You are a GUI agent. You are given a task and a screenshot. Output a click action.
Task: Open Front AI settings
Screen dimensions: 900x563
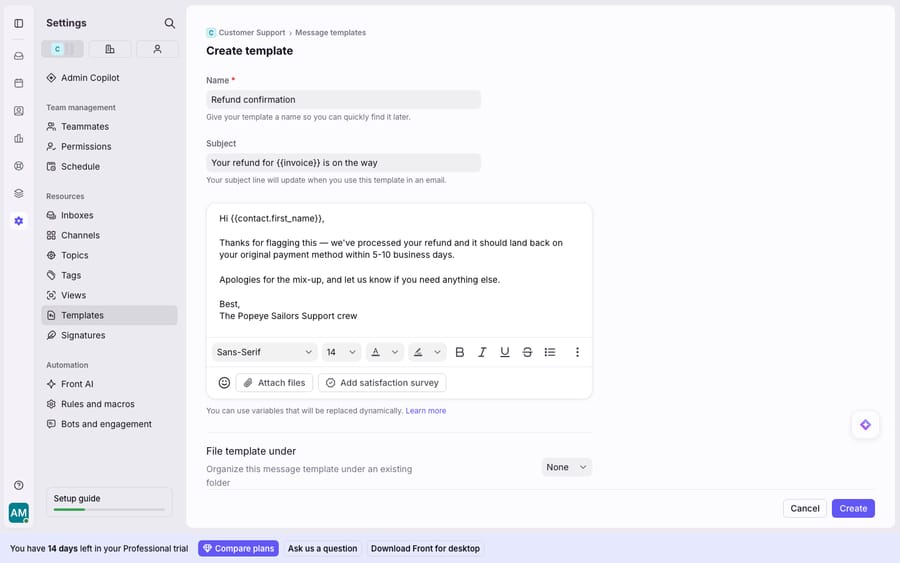point(109,384)
